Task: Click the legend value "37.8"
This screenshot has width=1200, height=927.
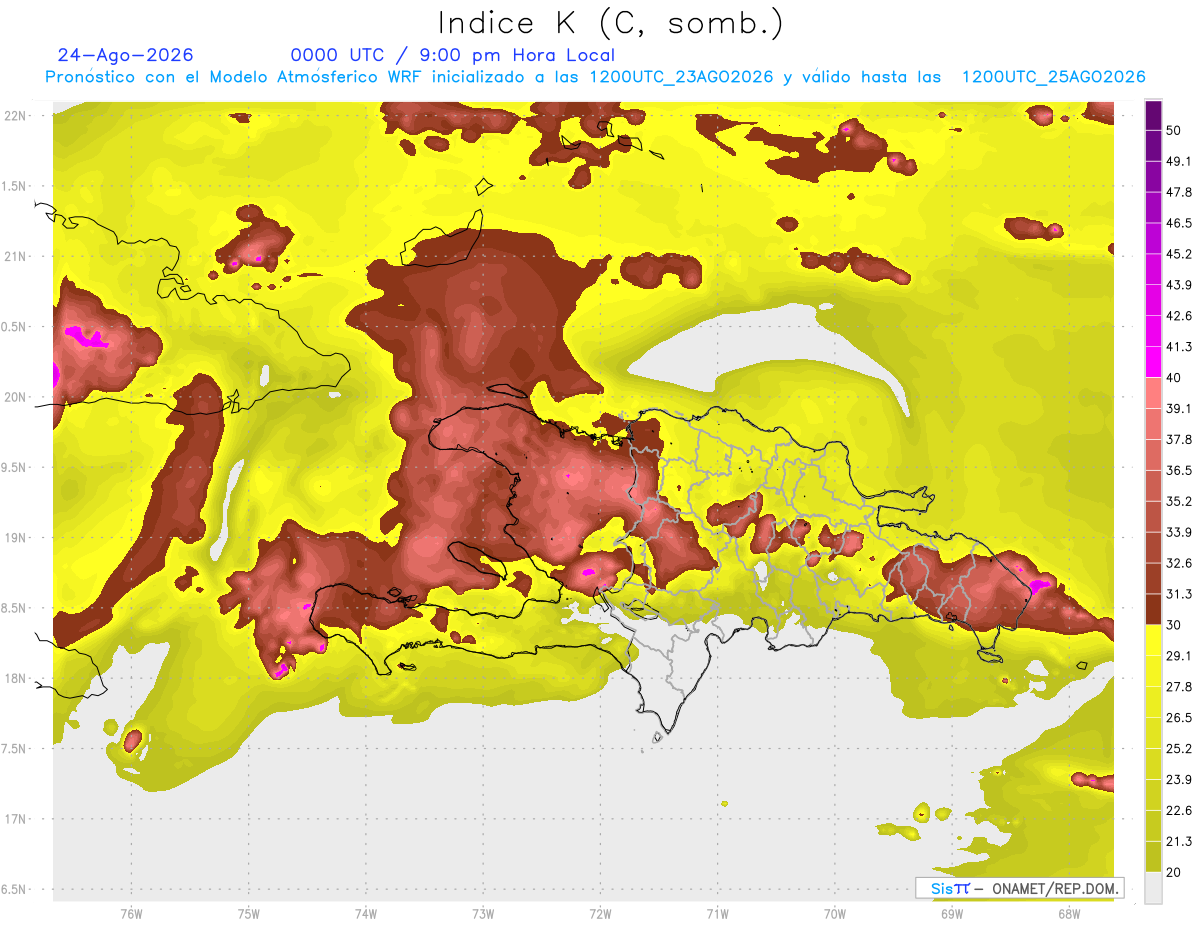Action: [x=1180, y=439]
